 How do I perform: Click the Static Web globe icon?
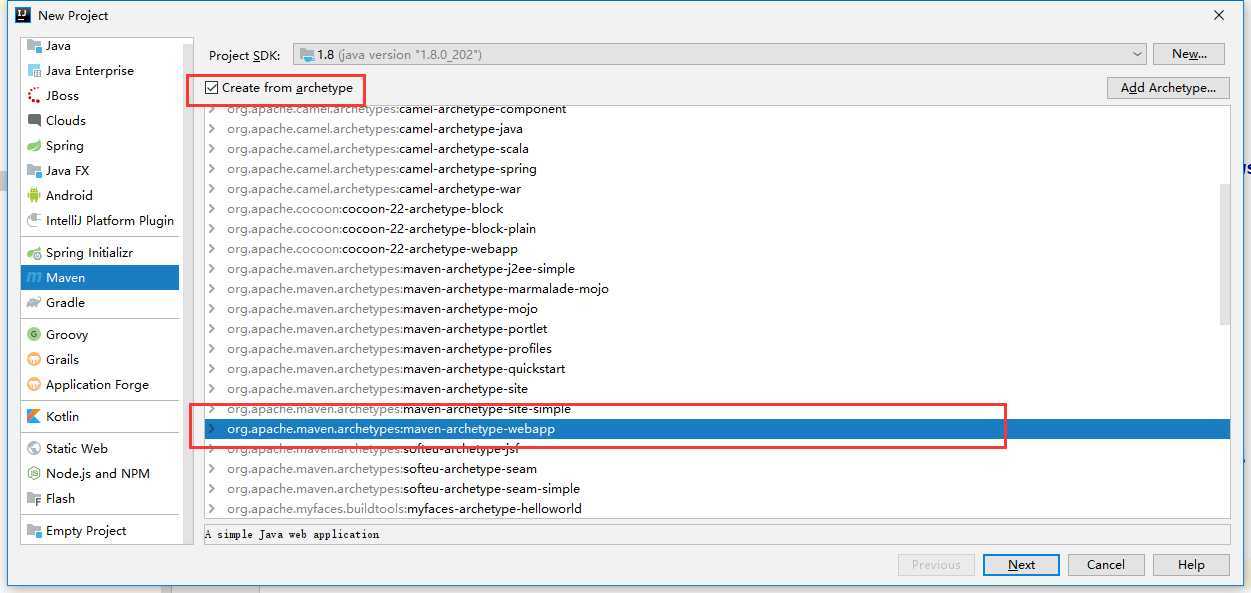pyautogui.click(x=34, y=449)
